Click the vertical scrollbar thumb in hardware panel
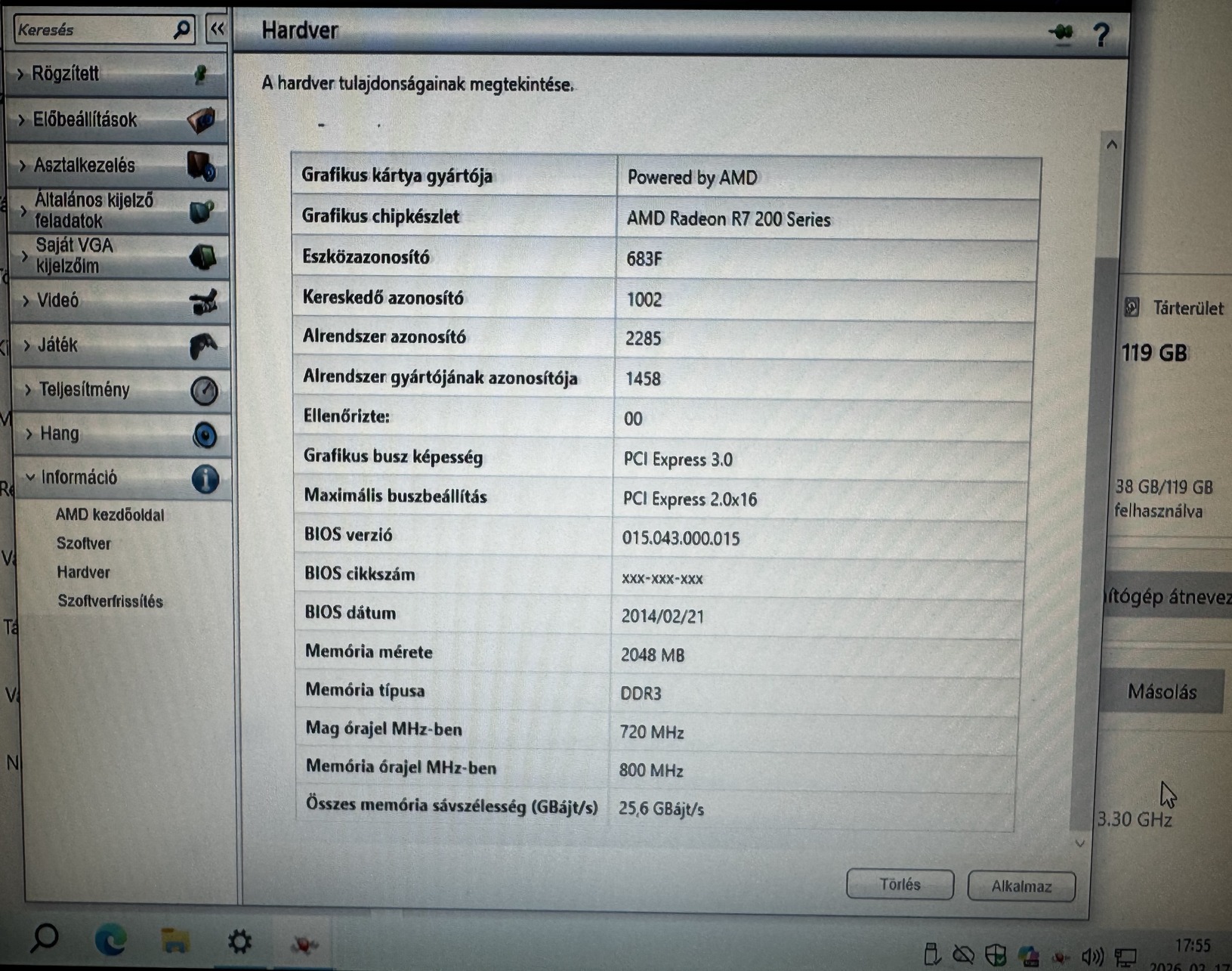The image size is (1232, 971). tap(1095, 544)
